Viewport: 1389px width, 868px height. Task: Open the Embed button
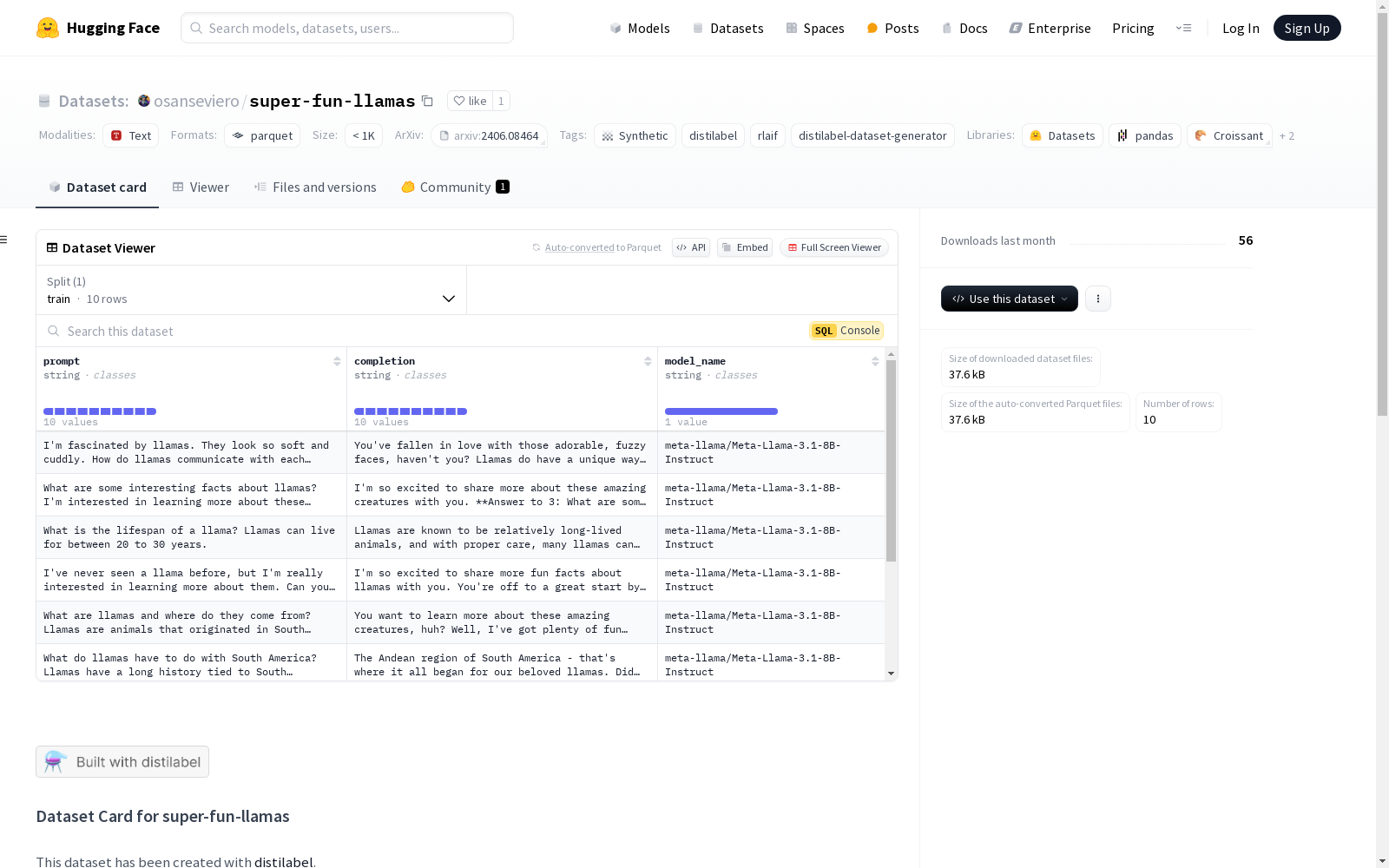point(745,247)
